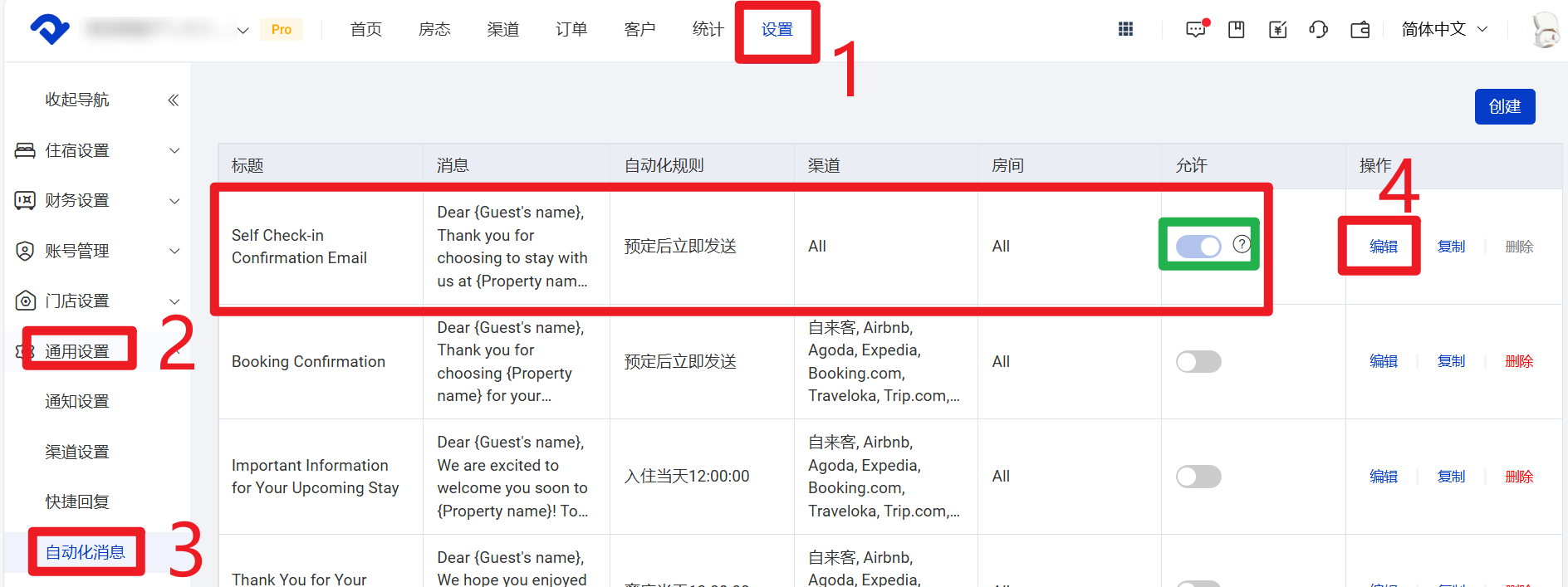The image size is (1568, 587).
Task: Click 编辑 for Important Information row
Action: pyautogui.click(x=1384, y=477)
